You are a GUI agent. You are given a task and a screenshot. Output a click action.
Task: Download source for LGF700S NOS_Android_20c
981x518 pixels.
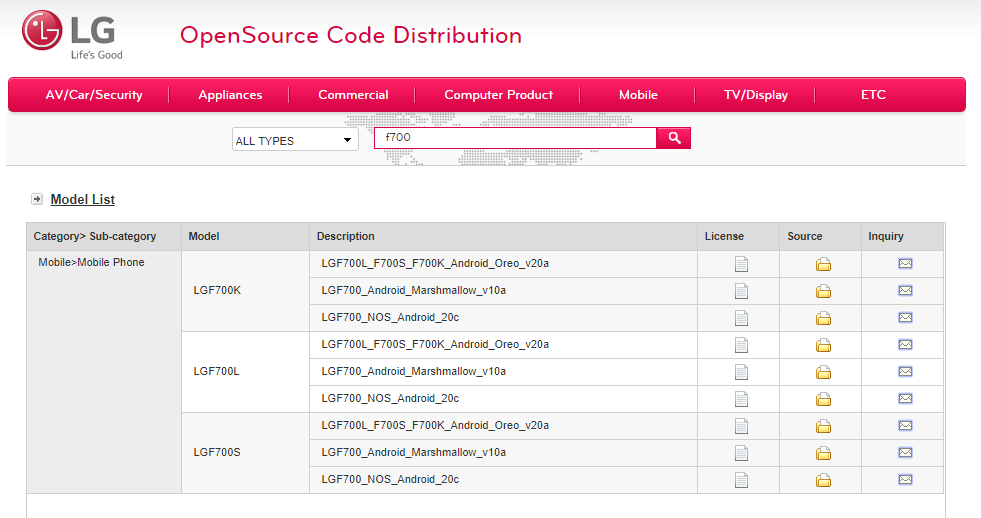pyautogui.click(x=823, y=480)
